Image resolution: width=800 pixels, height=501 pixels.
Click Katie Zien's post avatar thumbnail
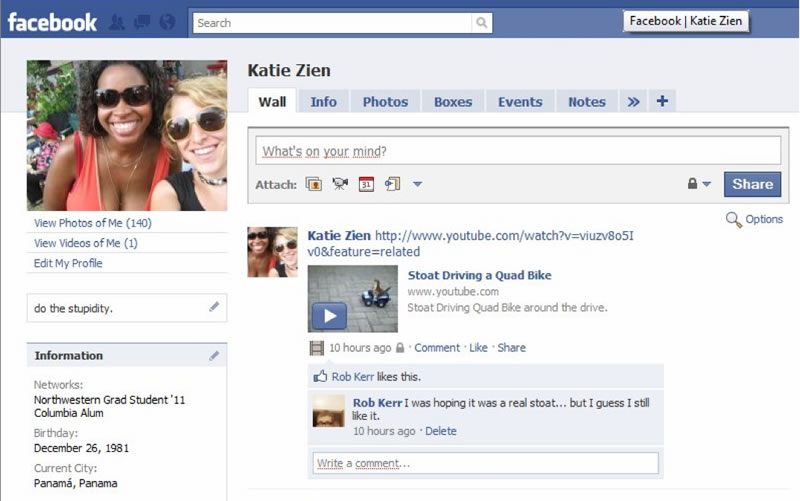coord(272,252)
